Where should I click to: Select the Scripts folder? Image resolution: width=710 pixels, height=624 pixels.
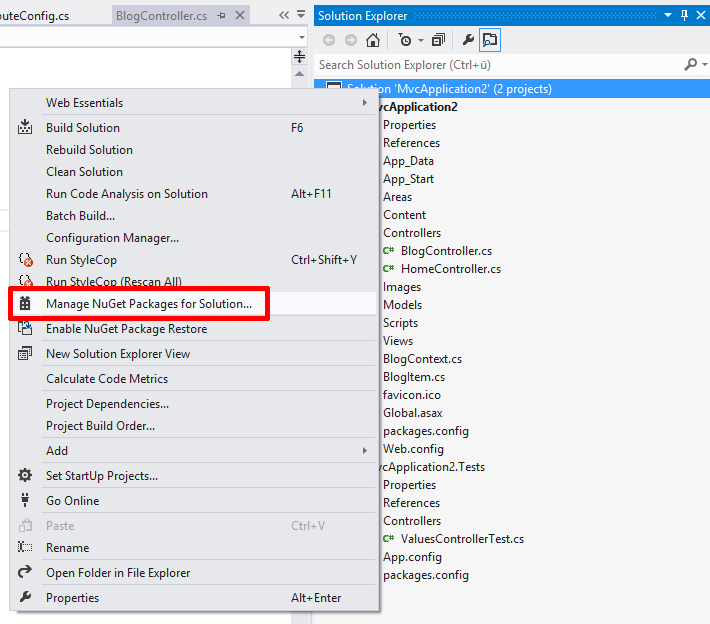coord(400,323)
